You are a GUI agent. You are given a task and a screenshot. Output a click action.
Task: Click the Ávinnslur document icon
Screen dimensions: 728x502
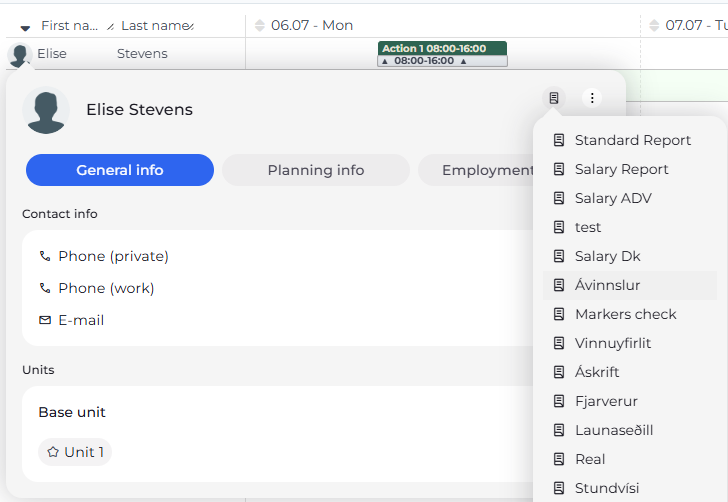pos(559,285)
